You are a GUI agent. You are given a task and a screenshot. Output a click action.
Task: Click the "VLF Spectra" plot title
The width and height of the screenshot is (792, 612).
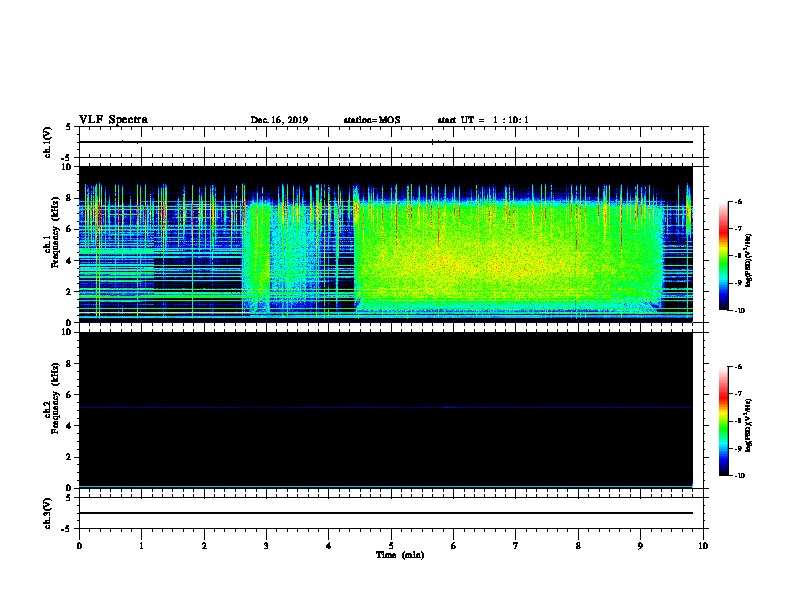[113, 120]
